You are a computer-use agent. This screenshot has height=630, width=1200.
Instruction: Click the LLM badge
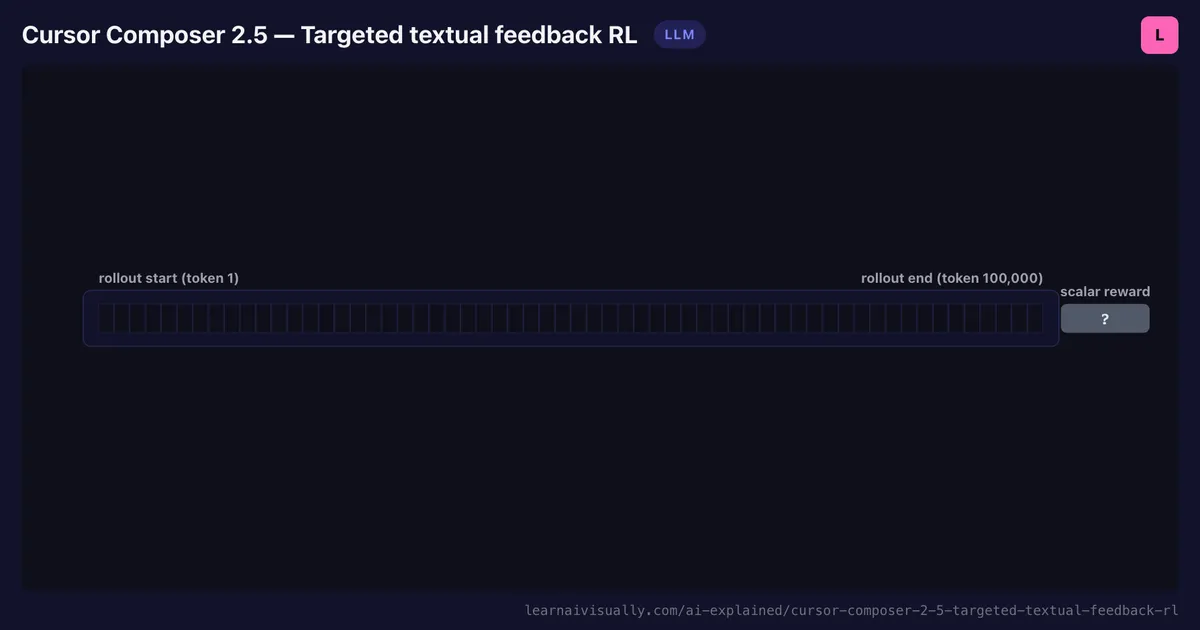point(680,35)
